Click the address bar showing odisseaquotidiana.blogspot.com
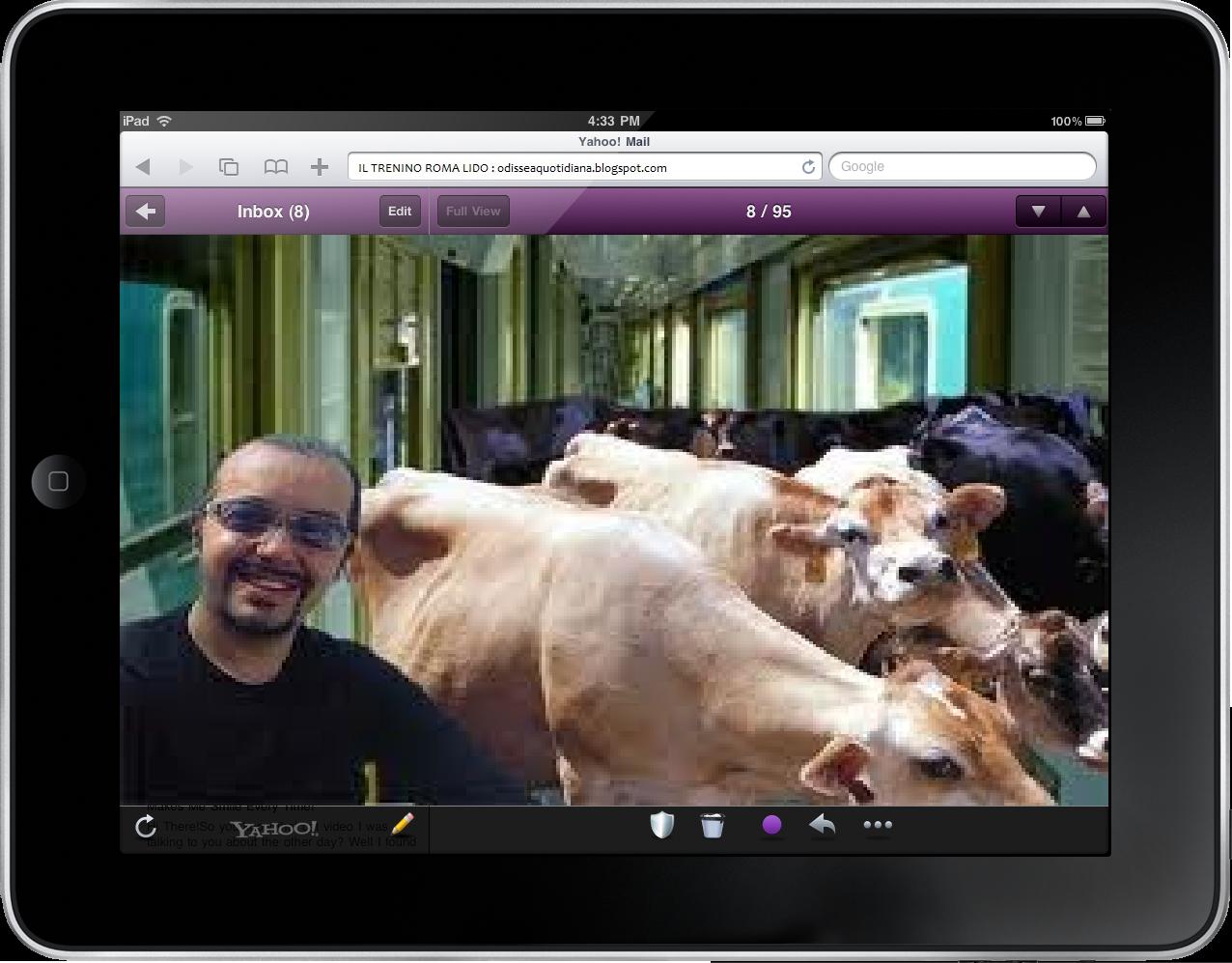Viewport: 1232px width, 963px height. click(574, 167)
